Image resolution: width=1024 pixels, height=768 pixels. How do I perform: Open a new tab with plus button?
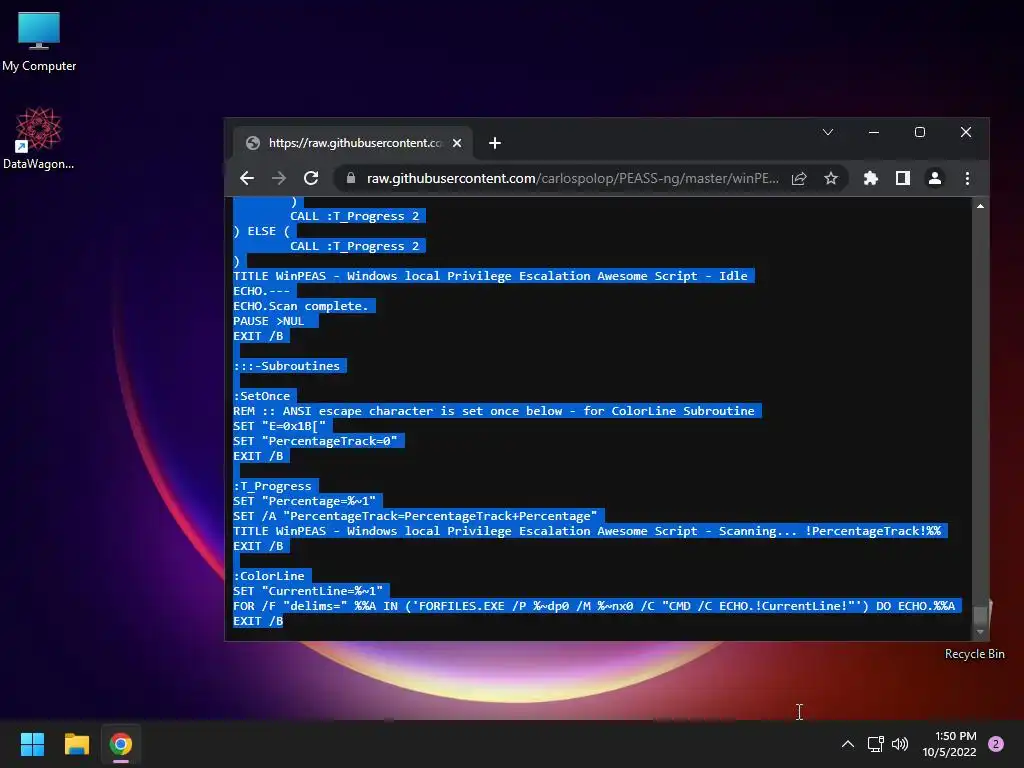[494, 143]
